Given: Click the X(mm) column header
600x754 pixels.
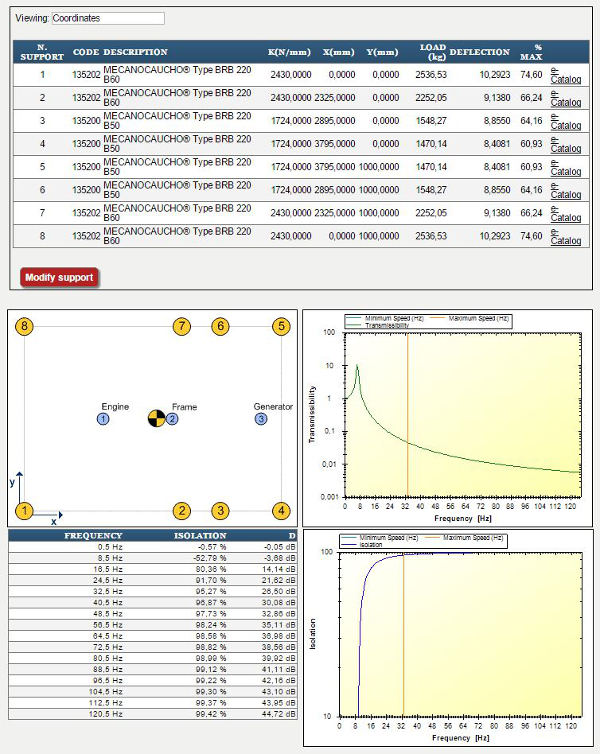Looking at the screenshot, I should tap(338, 52).
